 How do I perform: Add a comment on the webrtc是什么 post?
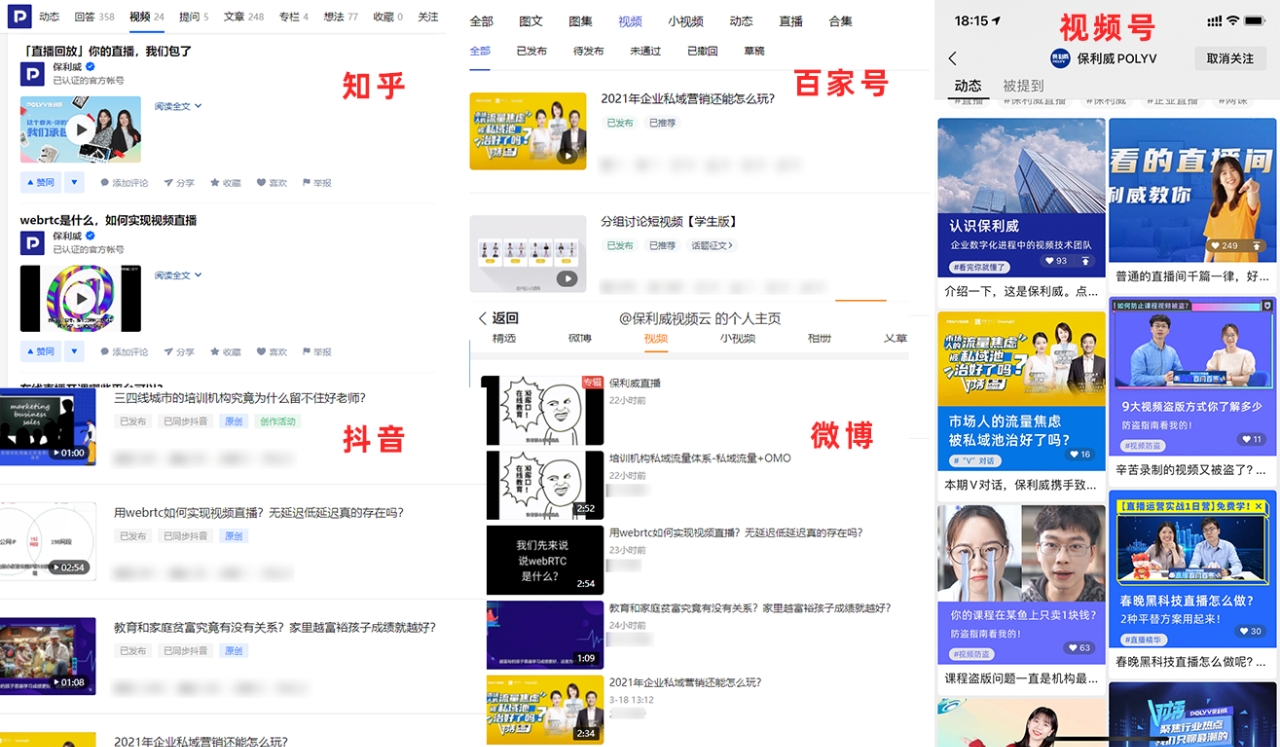click(124, 352)
